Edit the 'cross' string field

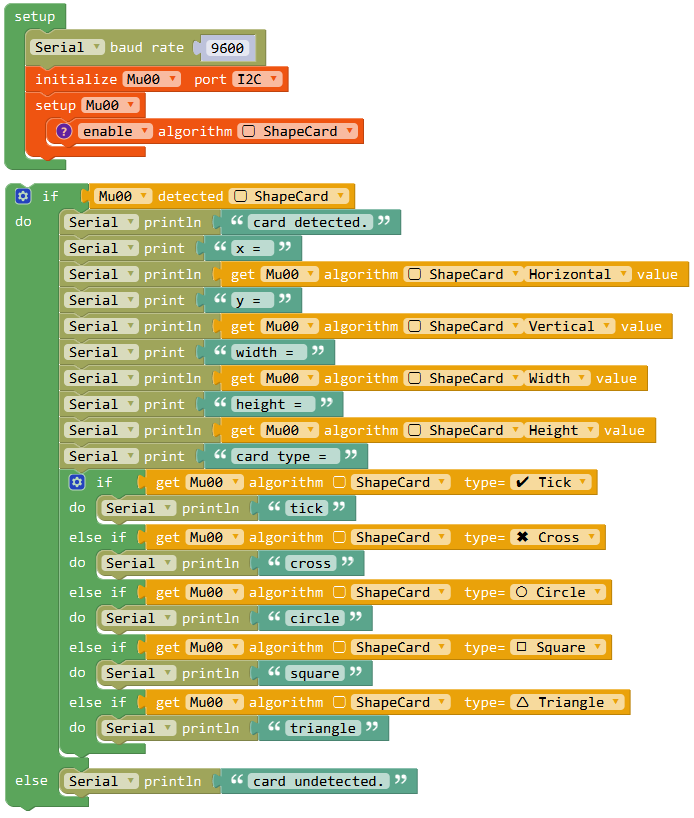click(310, 563)
